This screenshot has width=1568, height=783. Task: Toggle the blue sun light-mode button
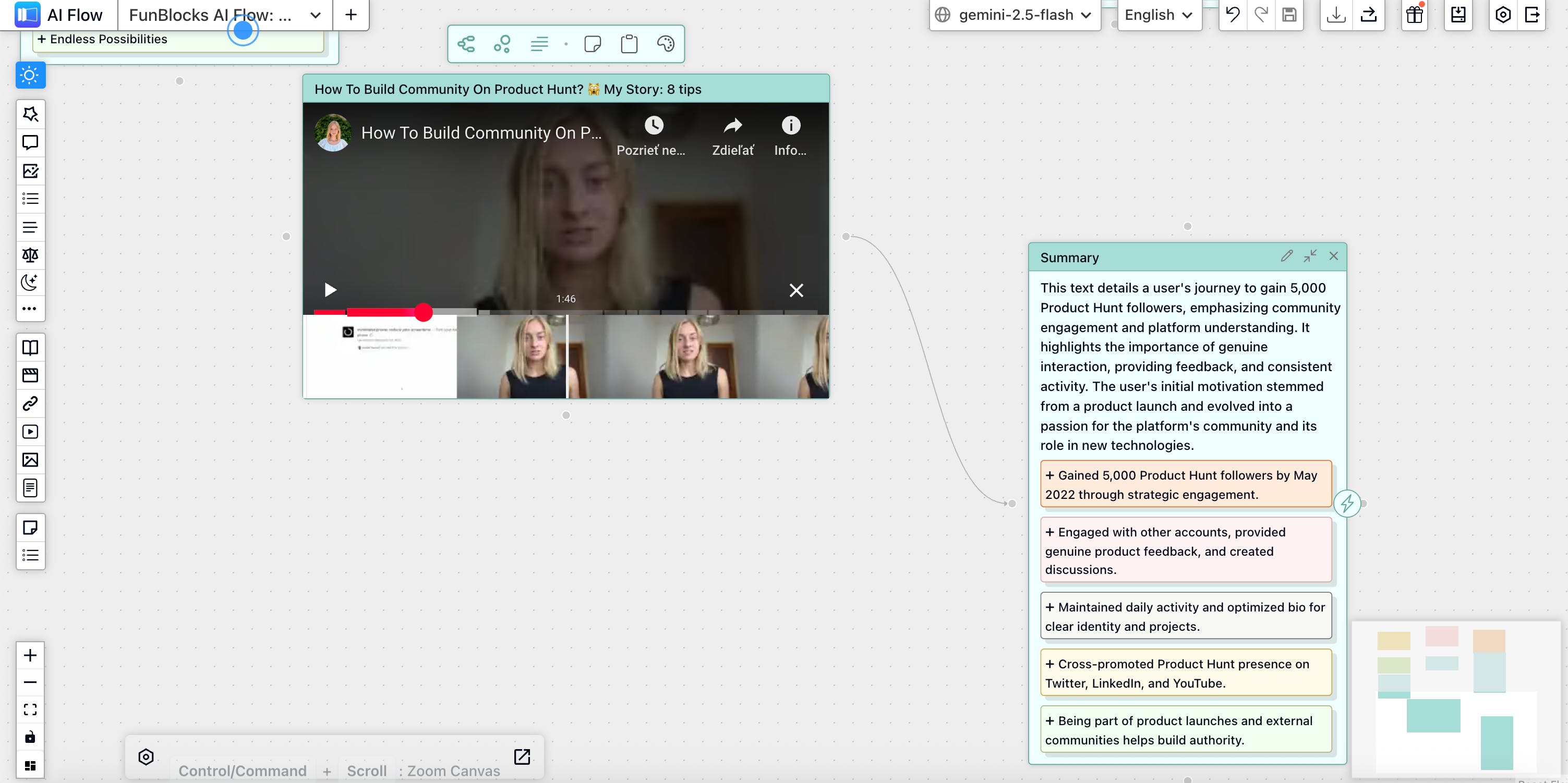30,75
